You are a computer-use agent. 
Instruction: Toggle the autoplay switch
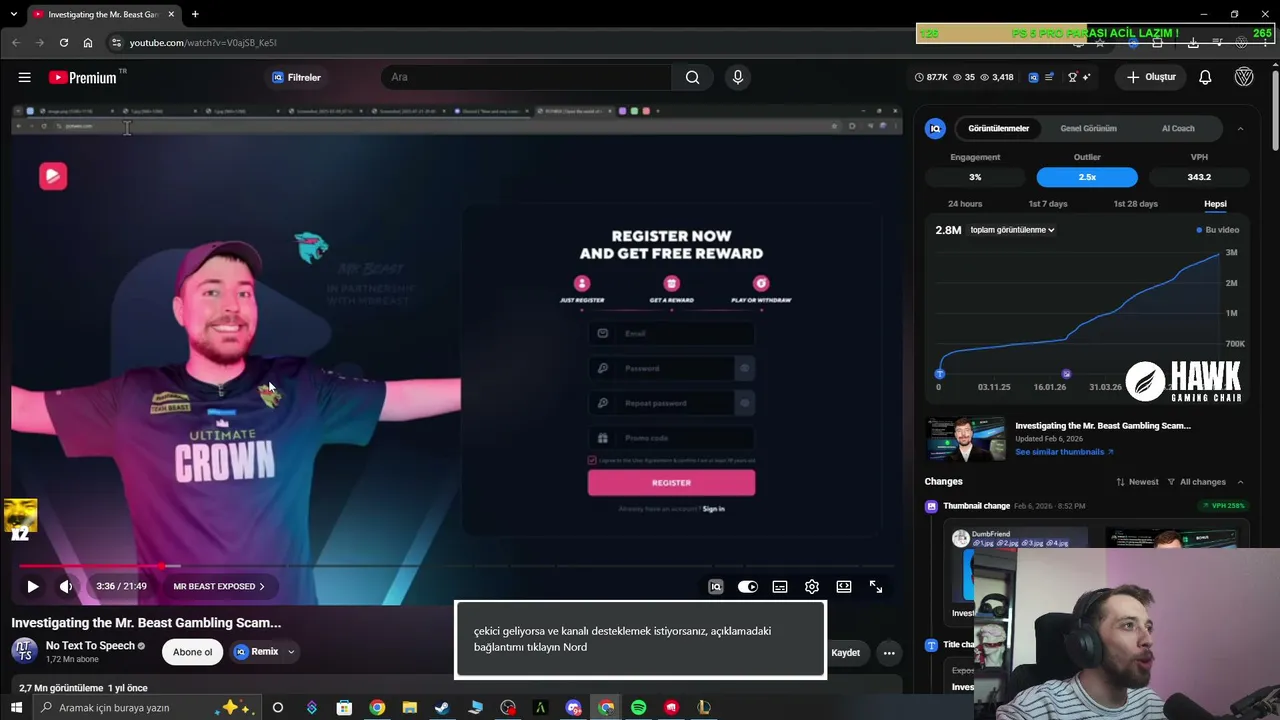748,587
